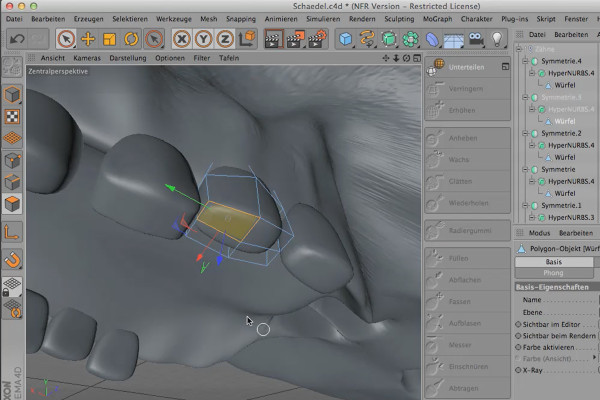This screenshot has height=400, width=600.
Task: Open the Basis attribute tab
Action: coord(554,262)
